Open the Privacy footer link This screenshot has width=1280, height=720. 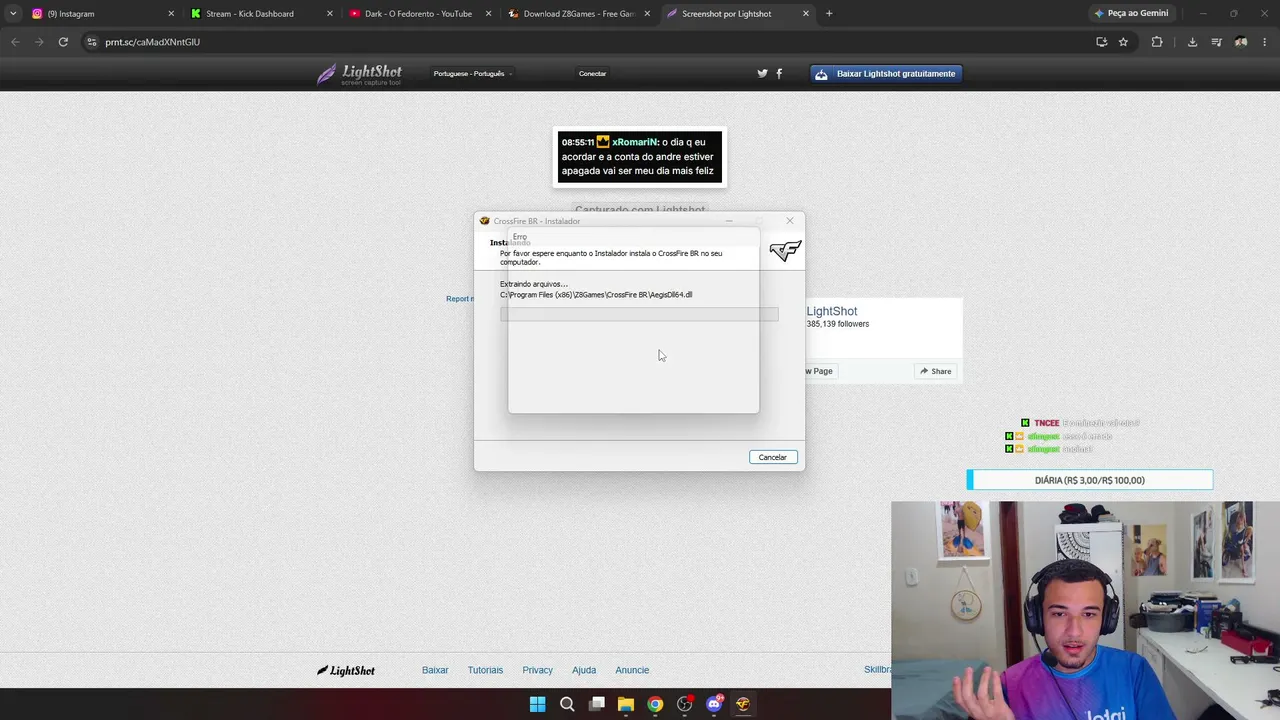click(537, 670)
